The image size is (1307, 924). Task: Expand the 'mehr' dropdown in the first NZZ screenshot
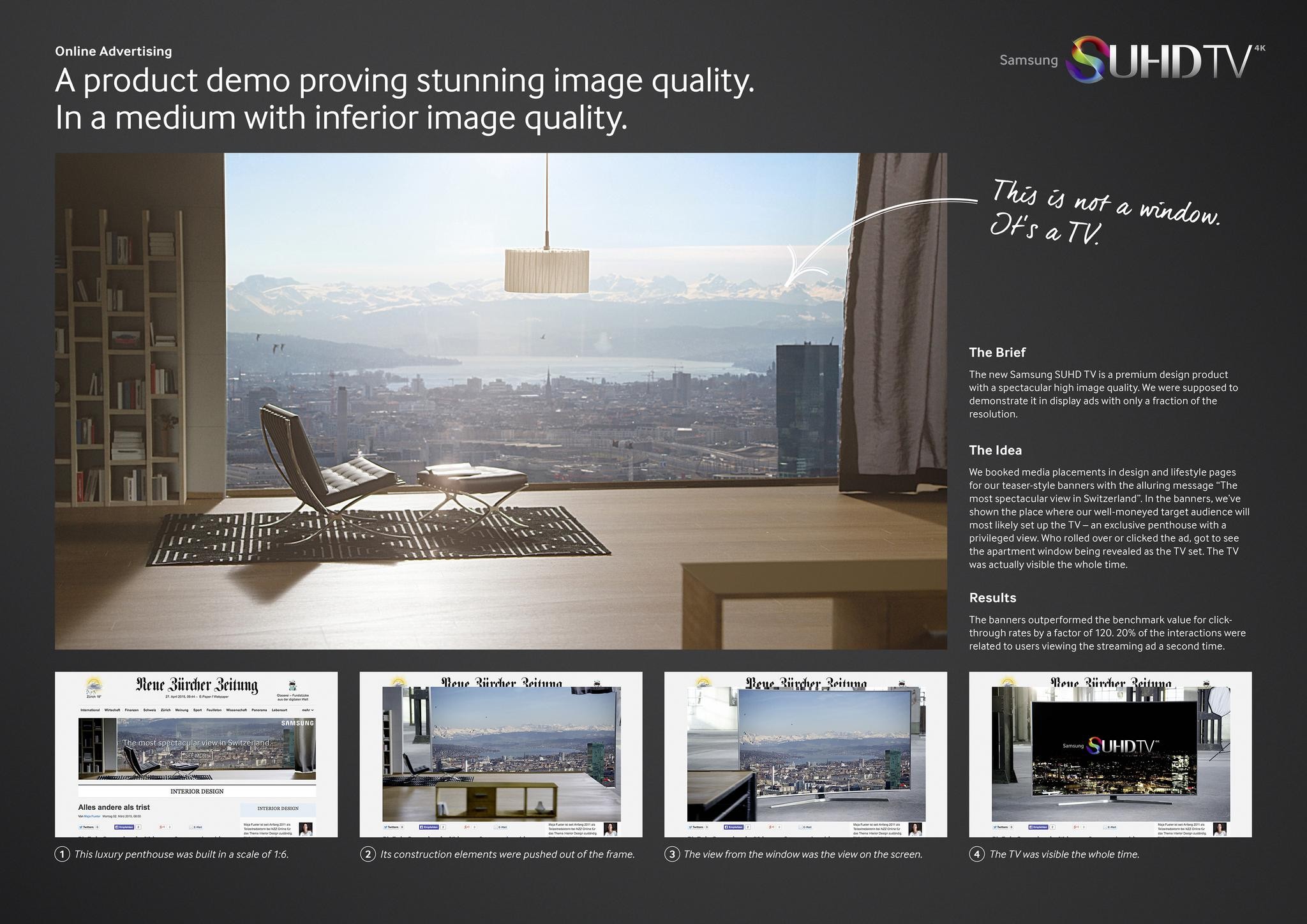pyautogui.click(x=308, y=710)
